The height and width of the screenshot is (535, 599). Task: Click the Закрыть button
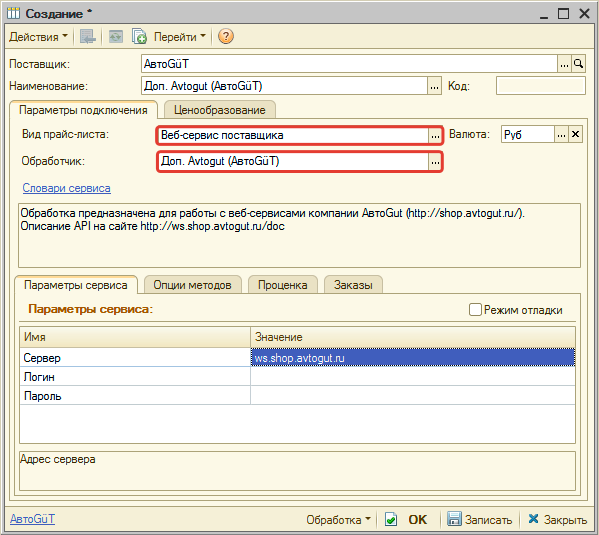[x=558, y=520]
